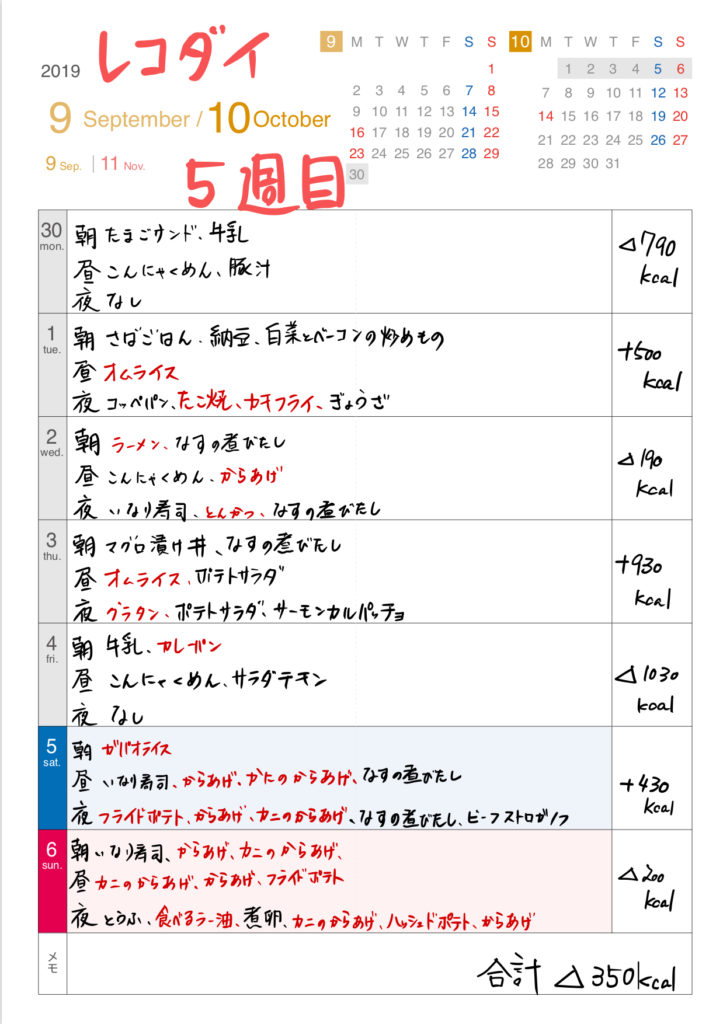Viewport: 723px width, 1024px height.
Task: Select the '1 tue.' day cell
Action: 52,364
